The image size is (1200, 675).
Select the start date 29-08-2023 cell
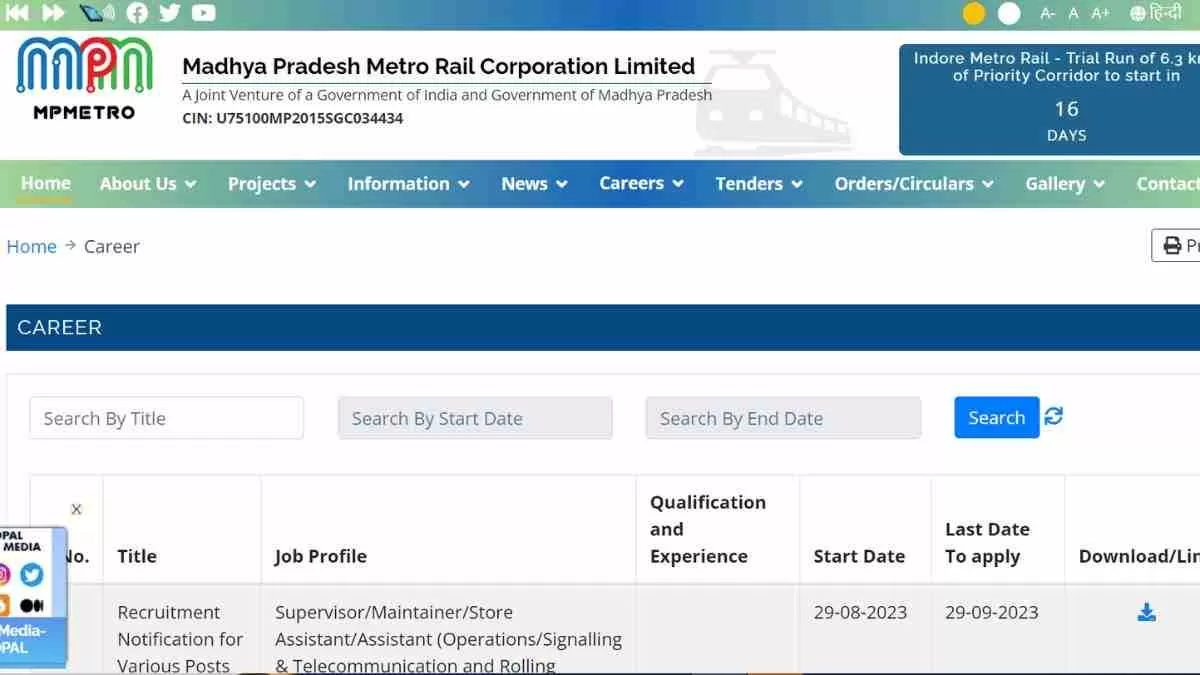point(860,612)
